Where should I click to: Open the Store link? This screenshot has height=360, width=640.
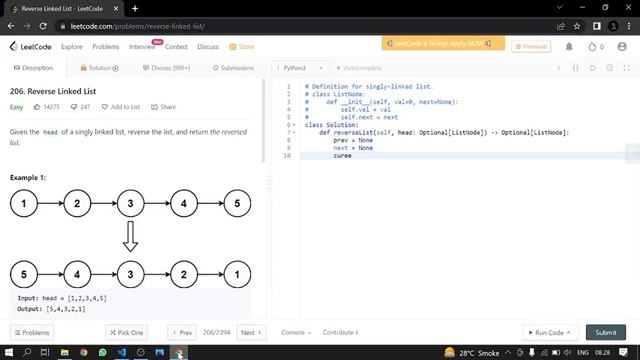click(242, 47)
